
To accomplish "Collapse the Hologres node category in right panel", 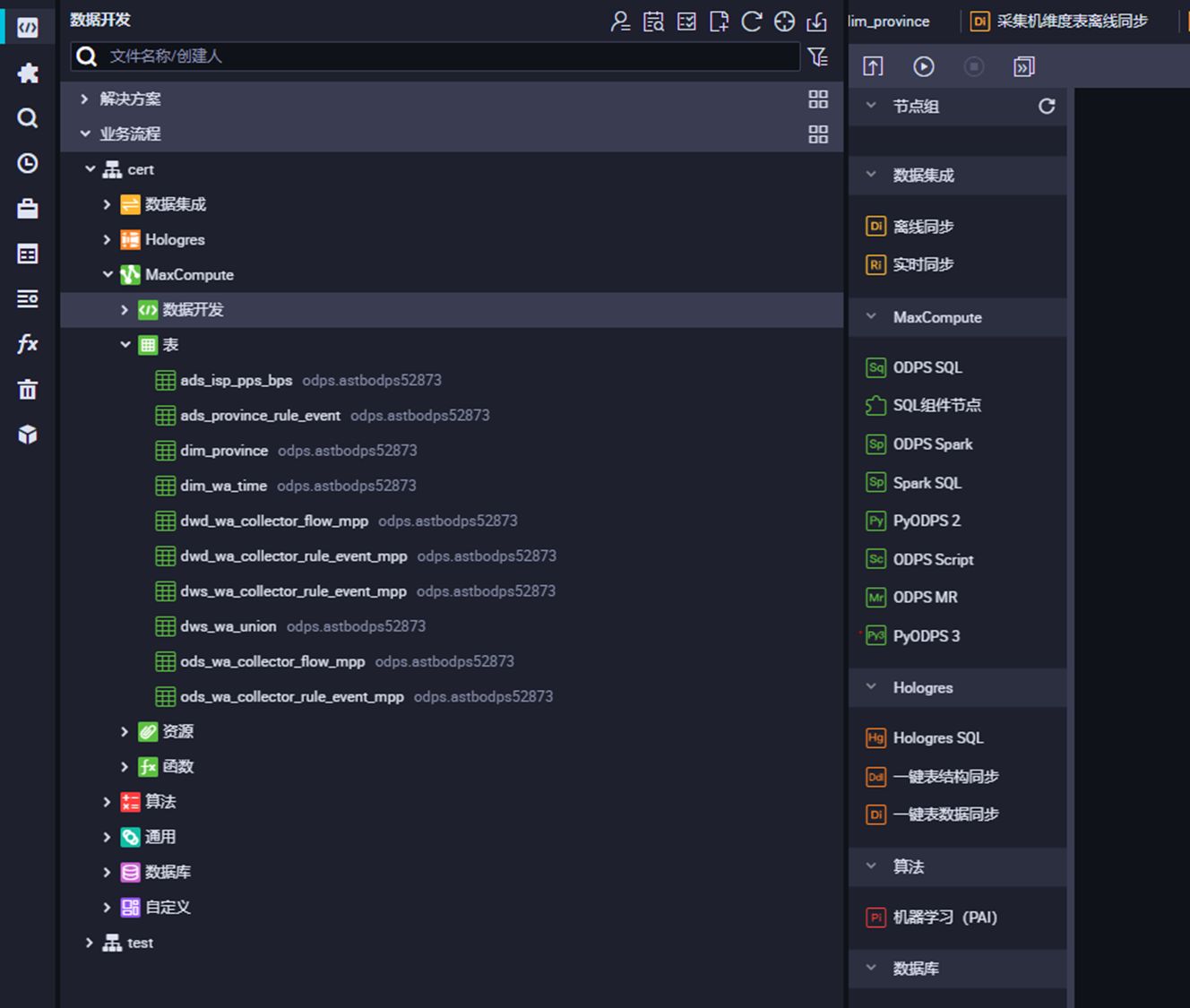I will tap(871, 687).
